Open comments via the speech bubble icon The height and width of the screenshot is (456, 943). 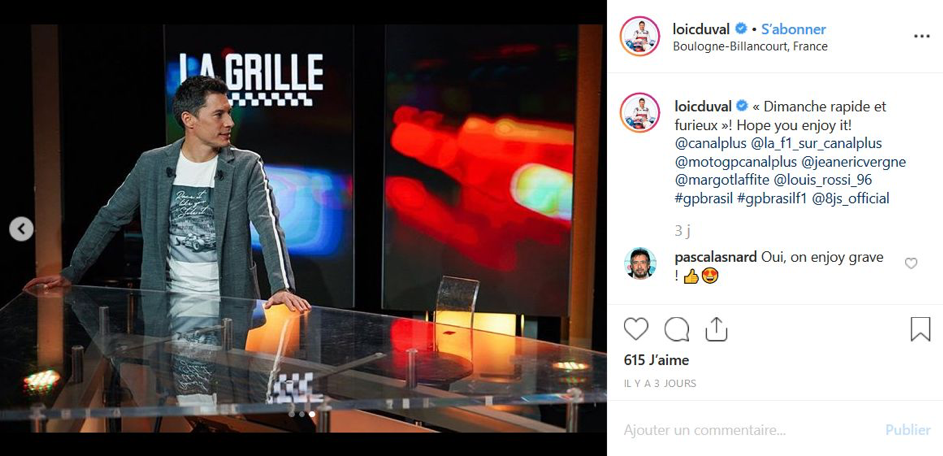pos(677,329)
